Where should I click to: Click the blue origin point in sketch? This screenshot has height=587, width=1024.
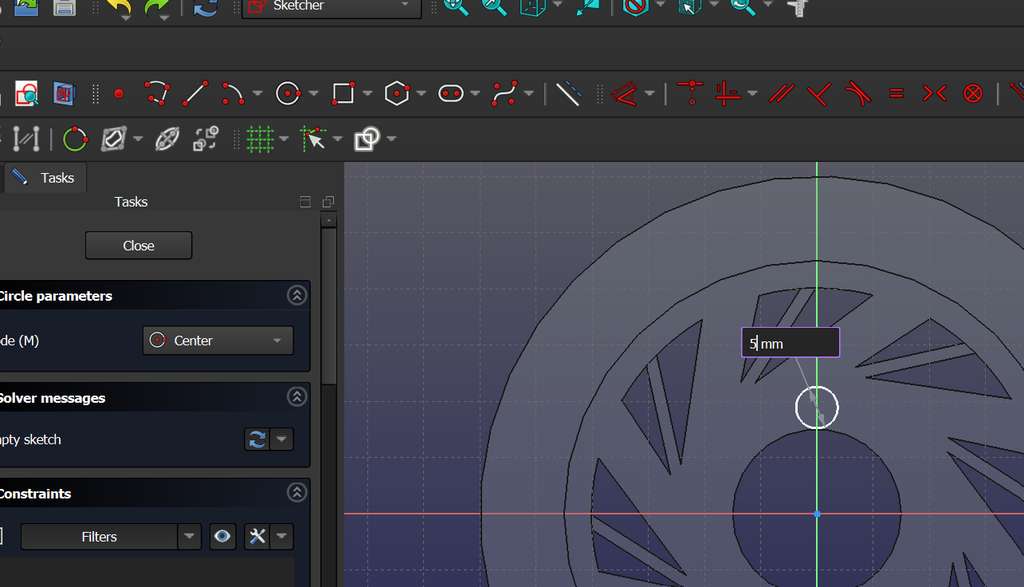tap(817, 514)
